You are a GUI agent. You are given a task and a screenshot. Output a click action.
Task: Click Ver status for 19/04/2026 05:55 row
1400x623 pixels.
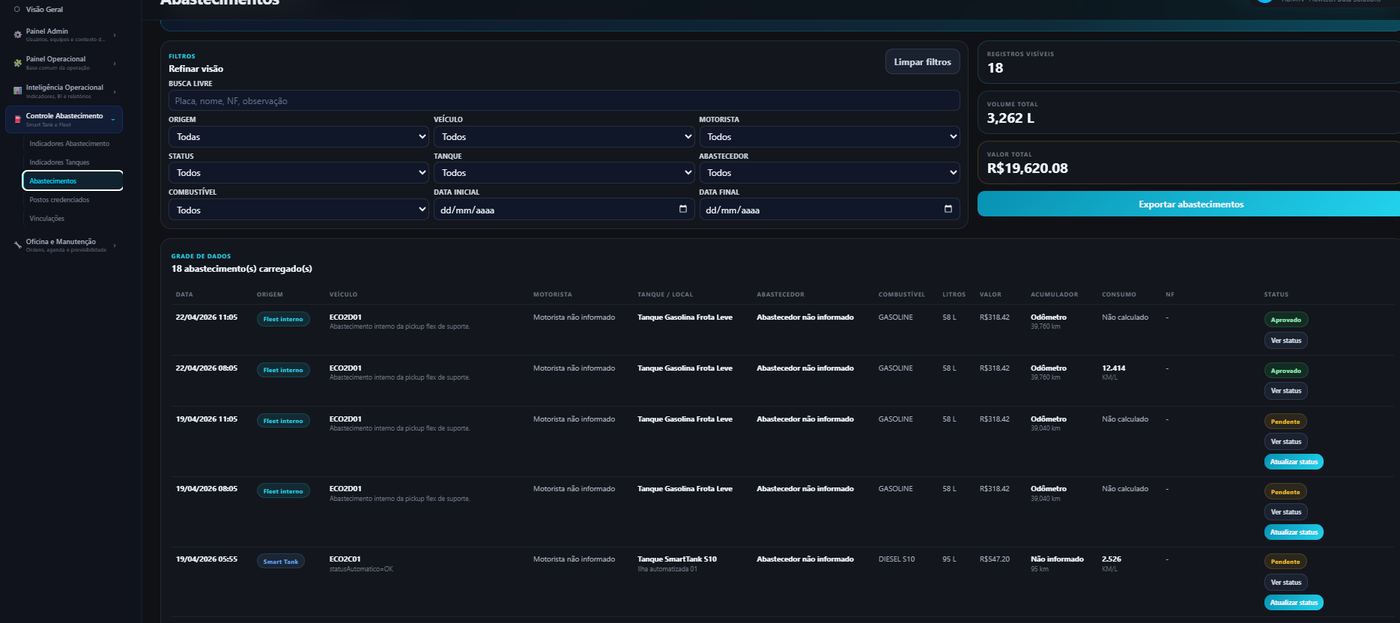[1285, 582]
